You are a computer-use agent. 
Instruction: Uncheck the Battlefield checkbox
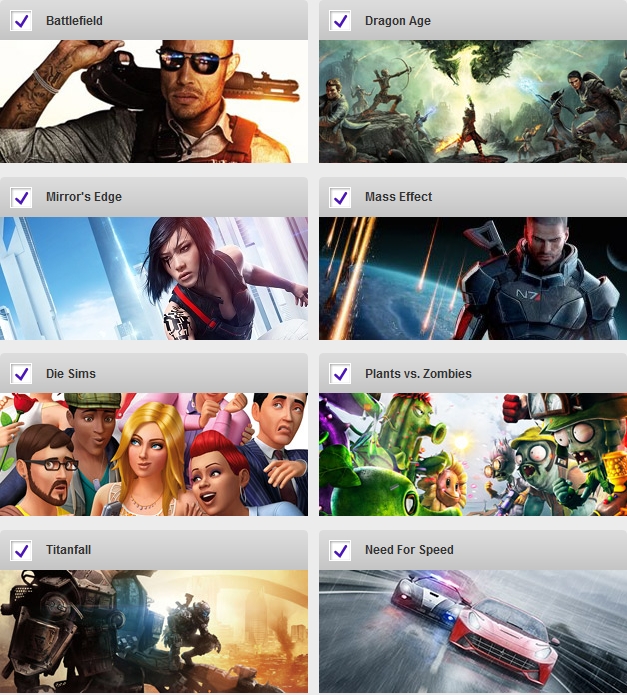coord(21,21)
